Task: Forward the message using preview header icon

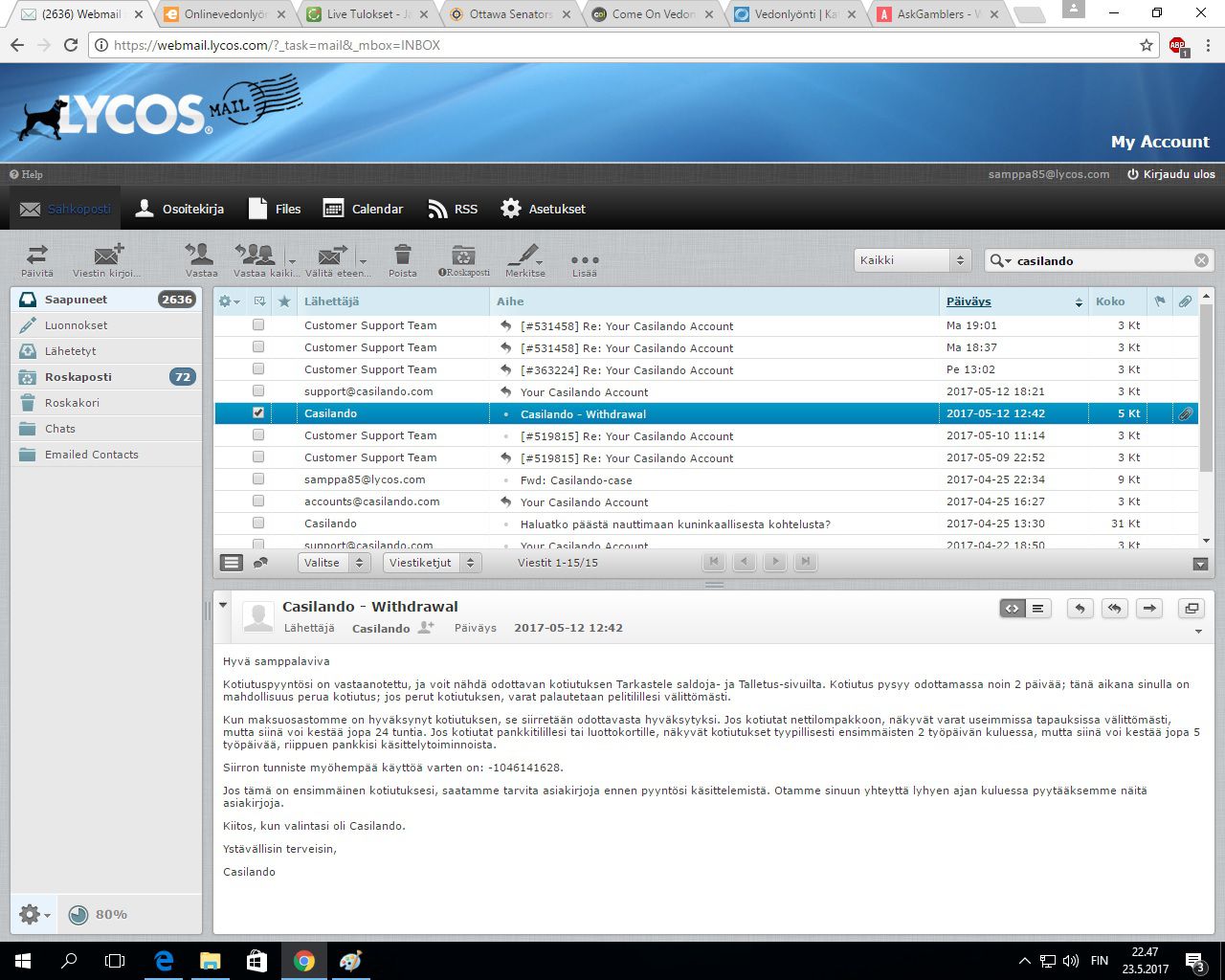Action: tap(1149, 608)
